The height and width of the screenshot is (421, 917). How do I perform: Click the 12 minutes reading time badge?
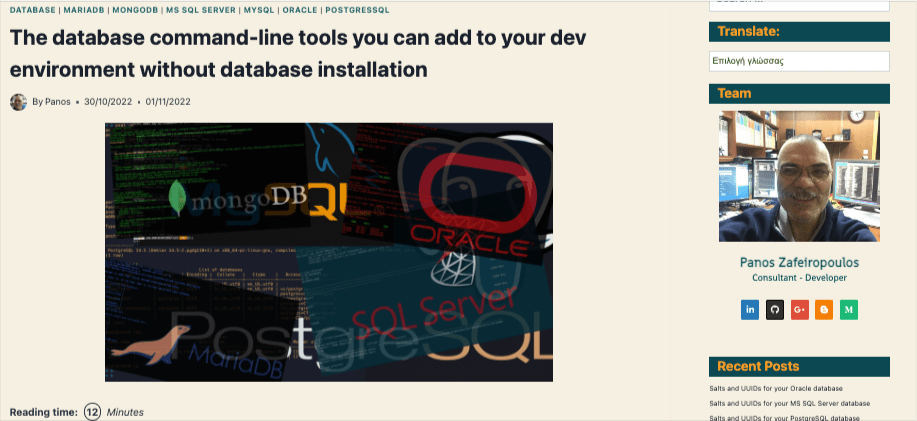click(92, 412)
